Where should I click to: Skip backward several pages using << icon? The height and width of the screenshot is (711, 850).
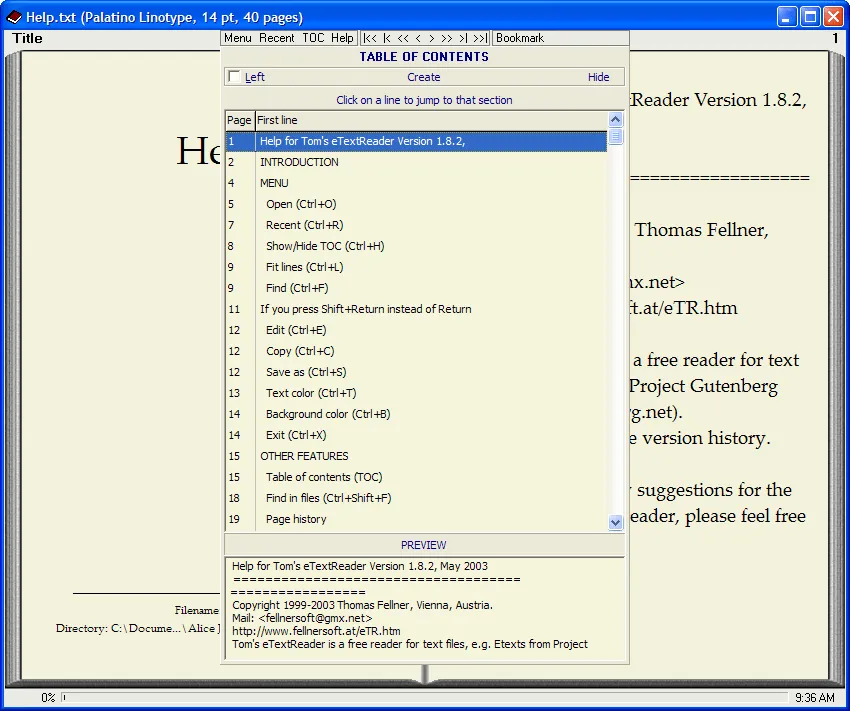coord(401,38)
